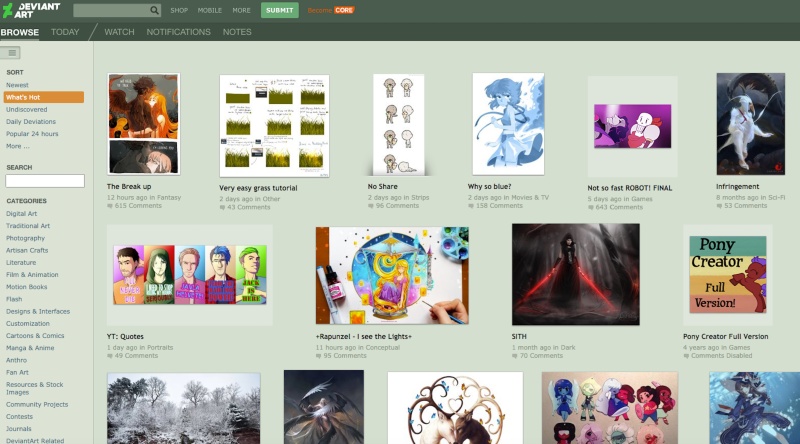Select the Contests category
Image resolution: width=800 pixels, height=444 pixels.
pos(19,417)
